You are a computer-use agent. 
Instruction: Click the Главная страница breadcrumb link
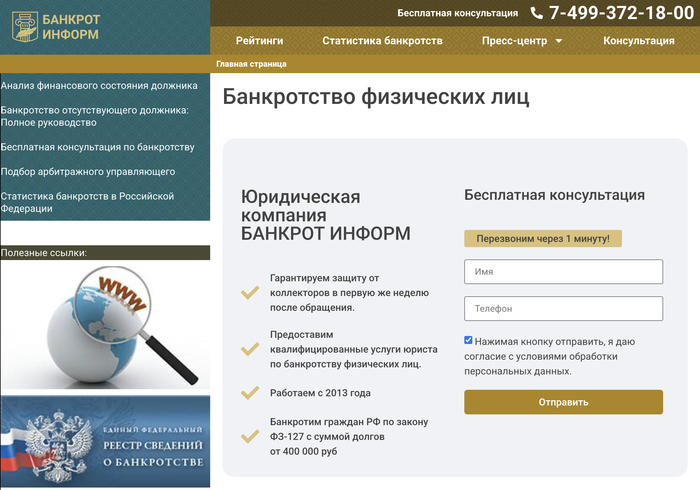coord(251,64)
